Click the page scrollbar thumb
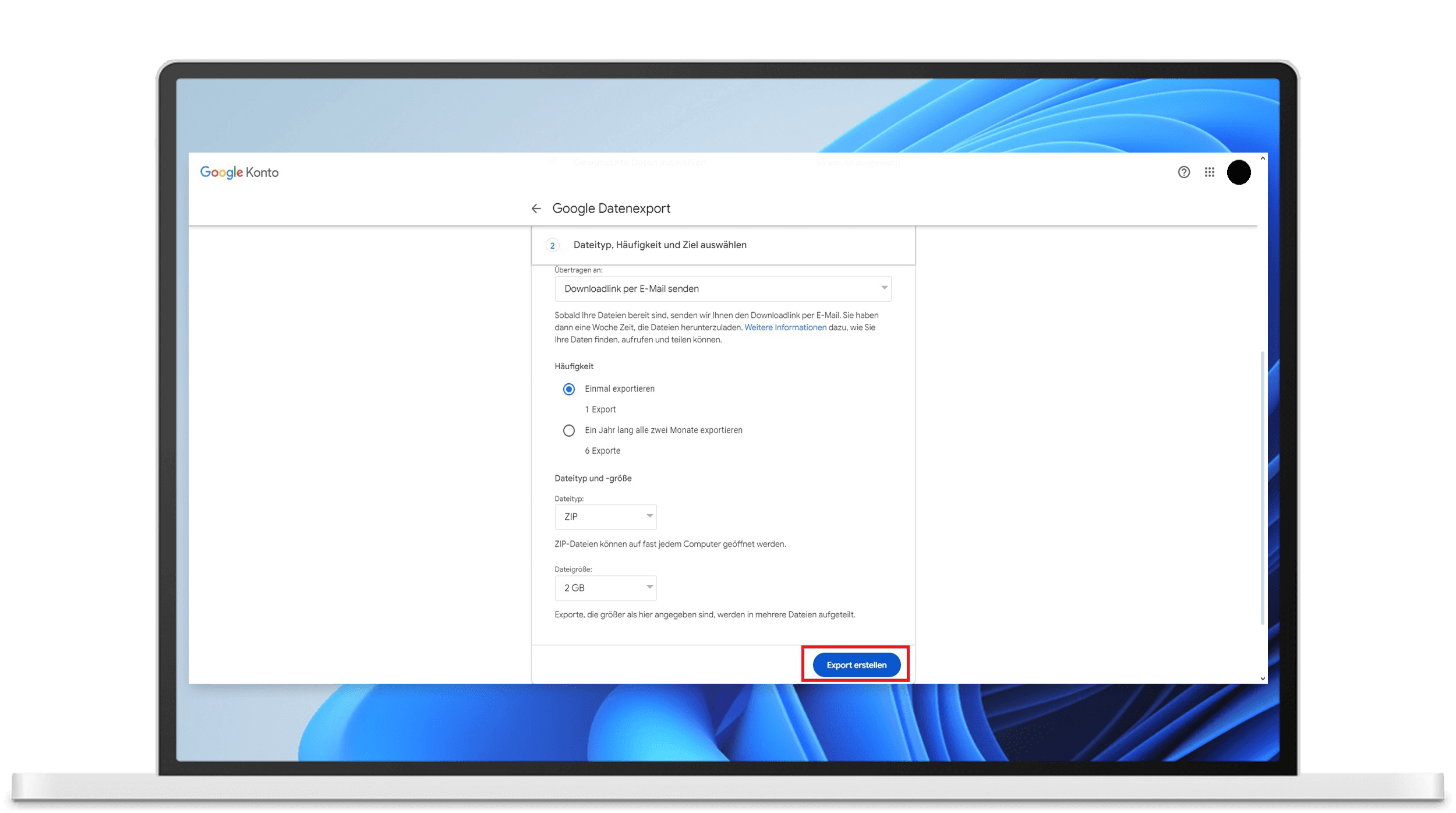This screenshot has width=1456, height=813. pyautogui.click(x=1261, y=488)
